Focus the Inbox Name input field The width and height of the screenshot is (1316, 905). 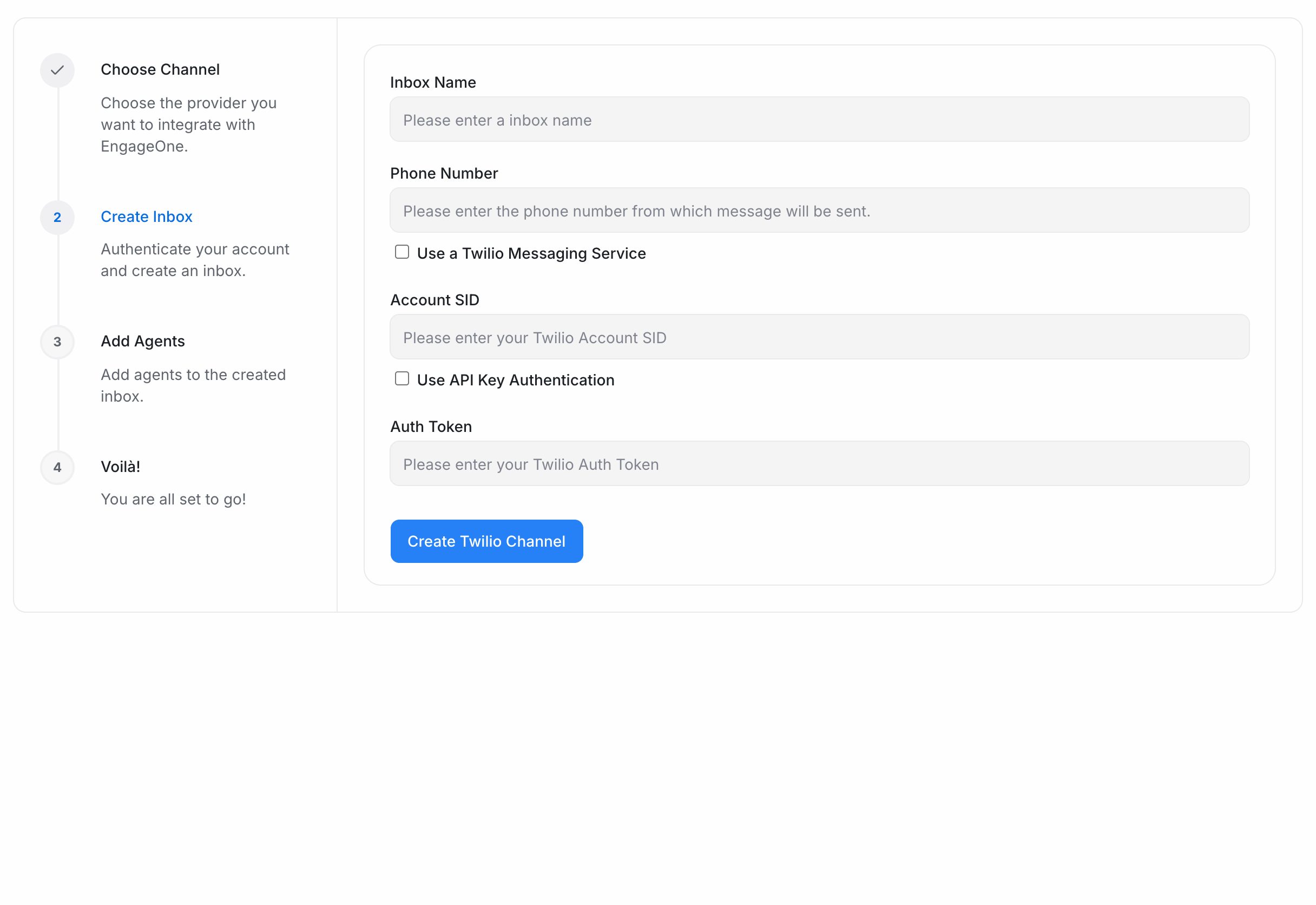coord(820,119)
